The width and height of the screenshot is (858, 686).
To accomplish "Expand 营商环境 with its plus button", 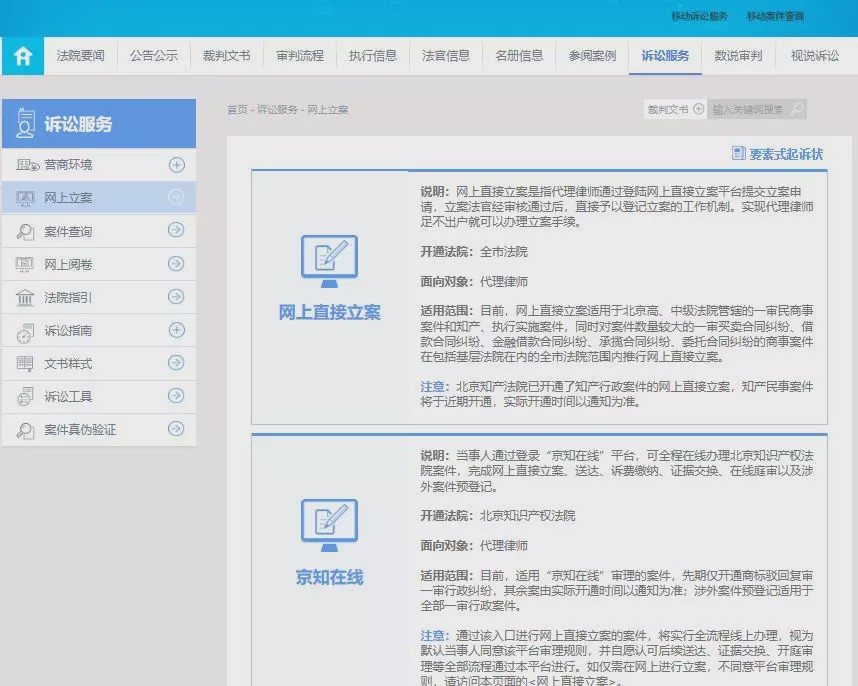I will (176, 165).
